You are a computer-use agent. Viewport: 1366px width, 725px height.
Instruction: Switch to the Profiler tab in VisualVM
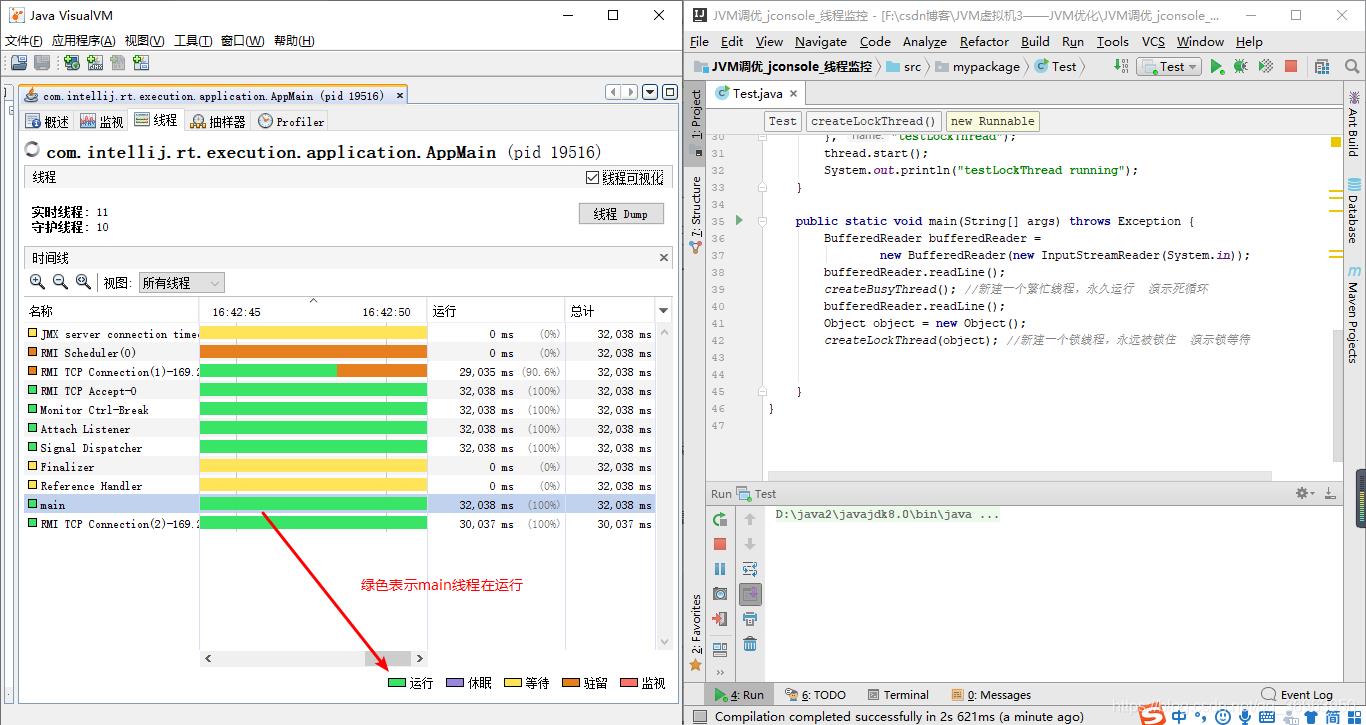click(x=291, y=121)
